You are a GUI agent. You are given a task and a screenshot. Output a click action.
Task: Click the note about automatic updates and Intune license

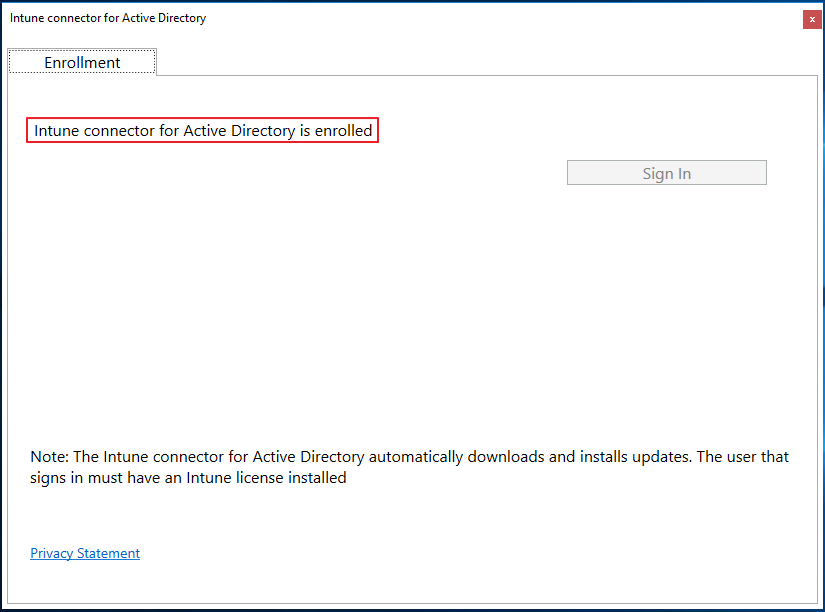[x=409, y=467]
